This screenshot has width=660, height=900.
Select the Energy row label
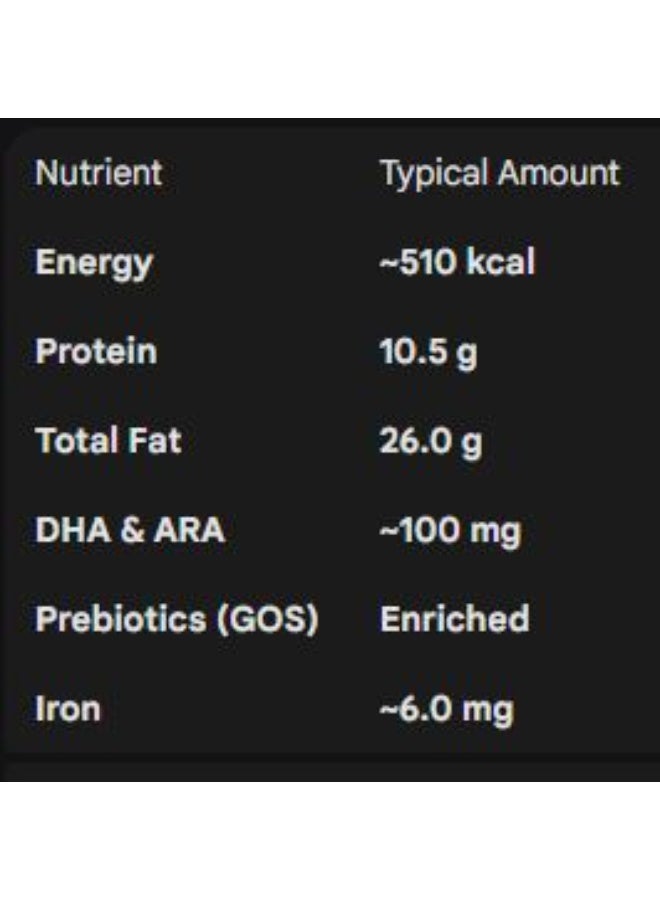click(94, 263)
